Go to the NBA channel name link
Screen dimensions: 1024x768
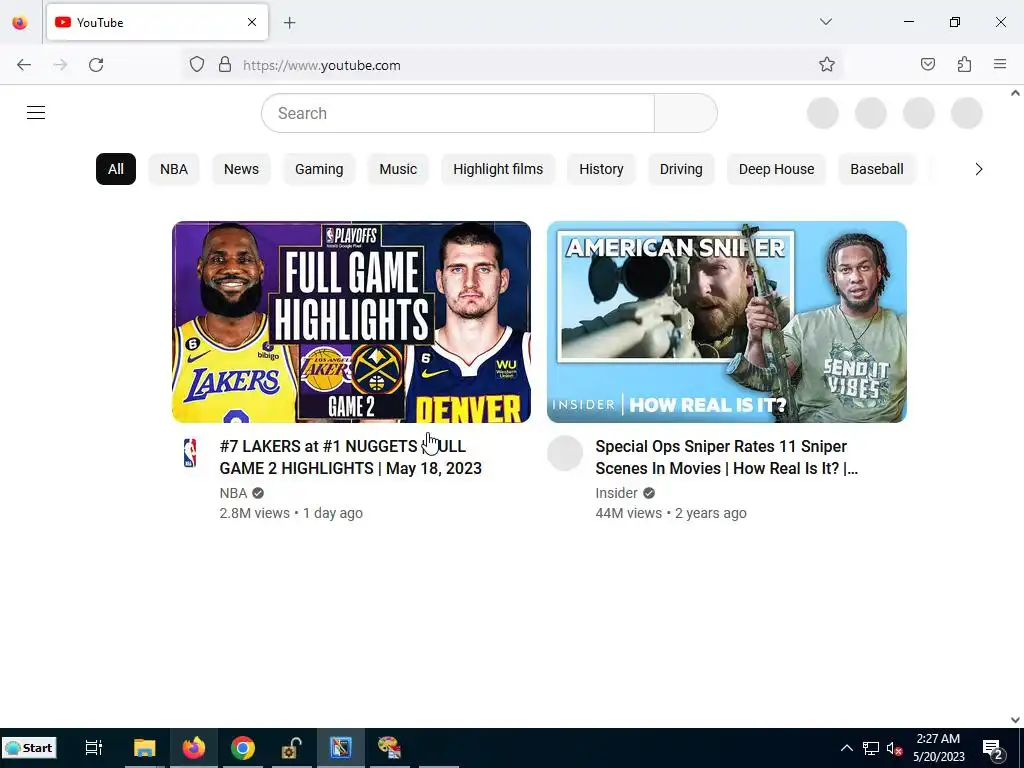(x=233, y=493)
